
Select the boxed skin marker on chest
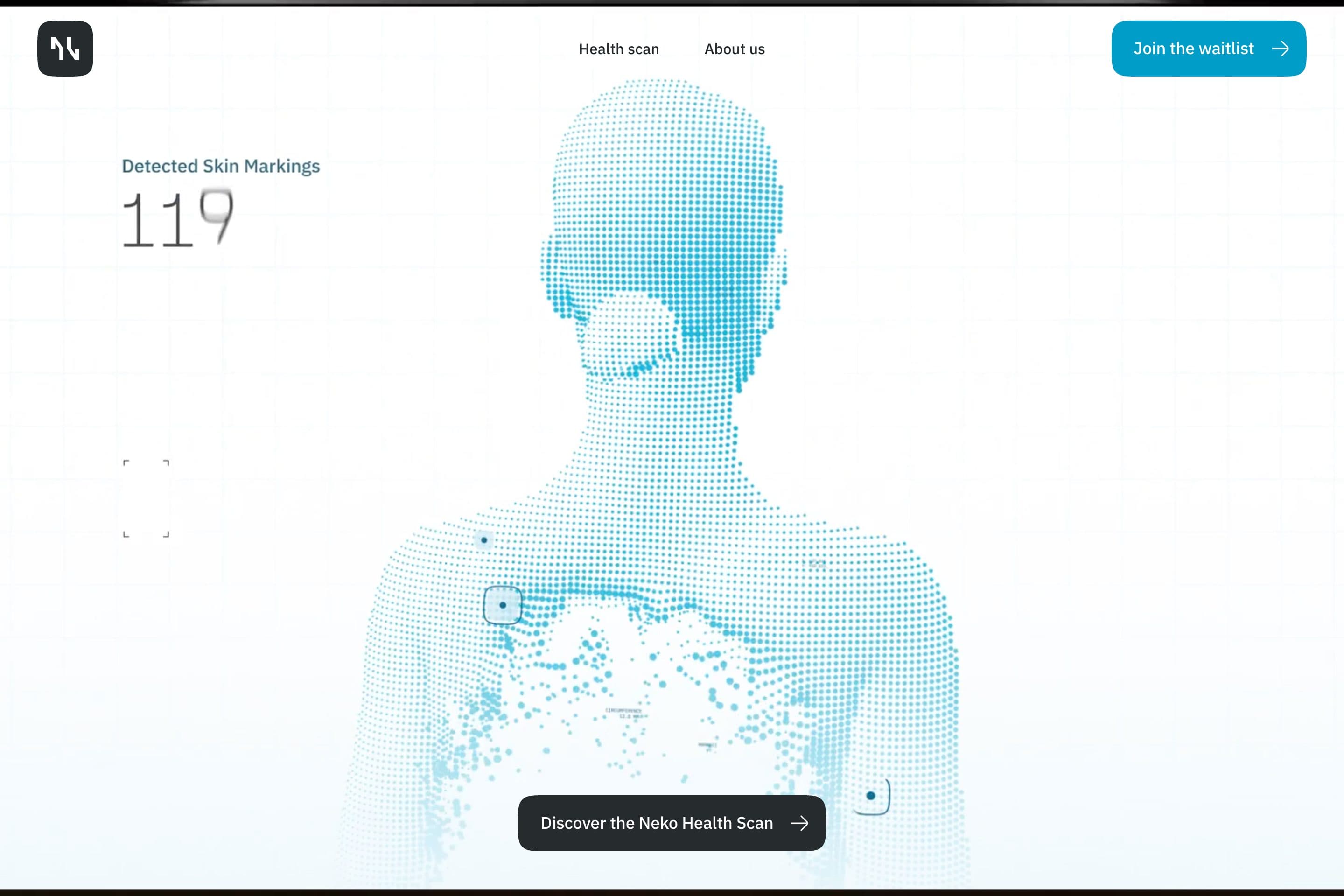pyautogui.click(x=502, y=605)
